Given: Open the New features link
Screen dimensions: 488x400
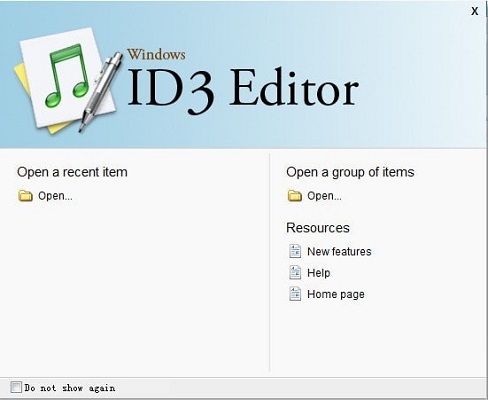Looking at the screenshot, I should coord(339,251).
